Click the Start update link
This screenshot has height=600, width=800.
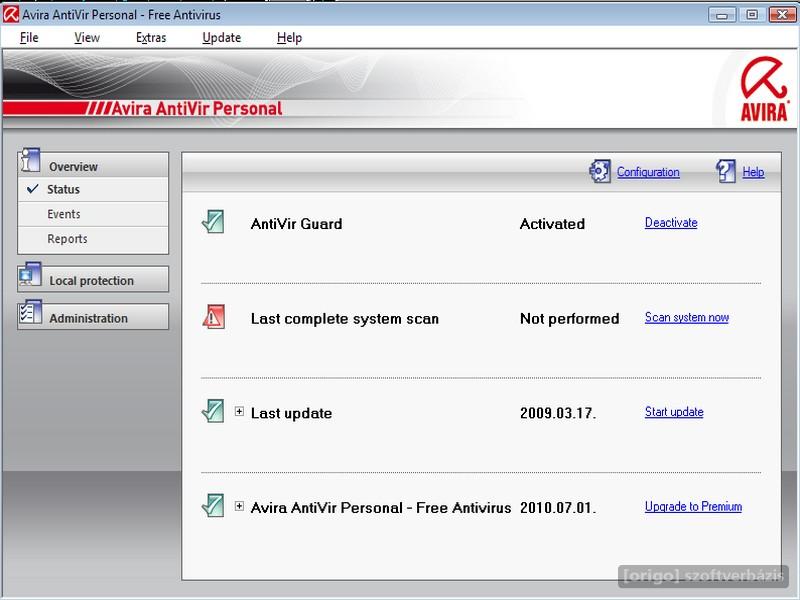click(674, 412)
